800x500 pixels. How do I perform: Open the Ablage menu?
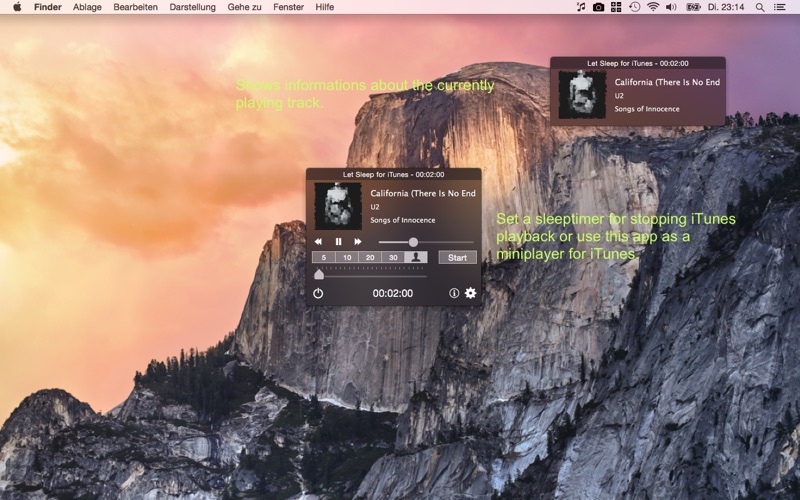87,7
